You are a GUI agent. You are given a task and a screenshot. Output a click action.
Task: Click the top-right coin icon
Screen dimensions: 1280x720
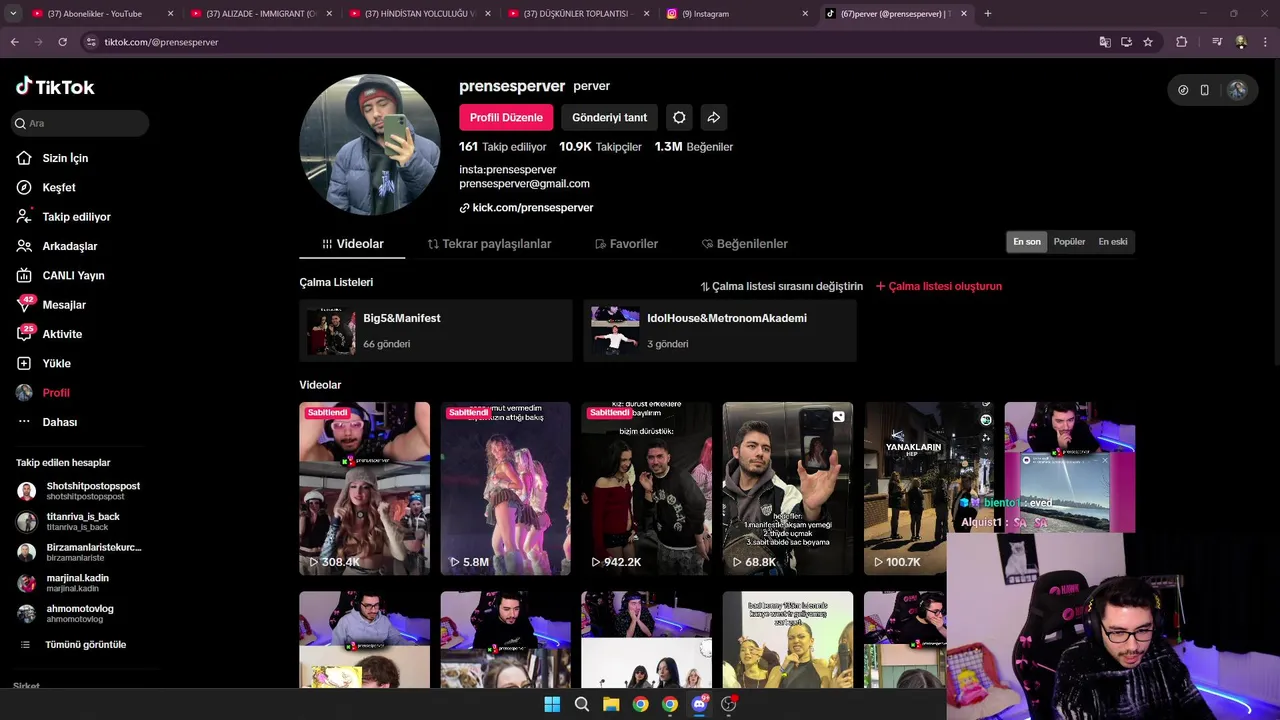pos(1183,90)
